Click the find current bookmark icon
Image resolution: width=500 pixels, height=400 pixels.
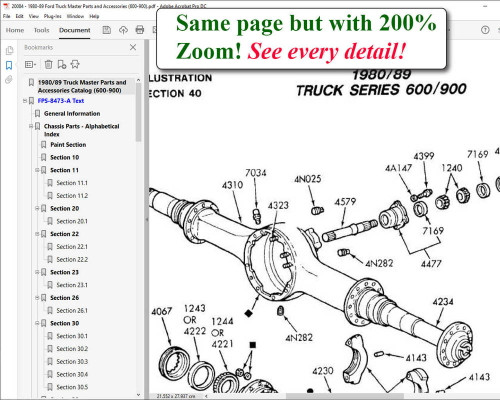coord(75,64)
